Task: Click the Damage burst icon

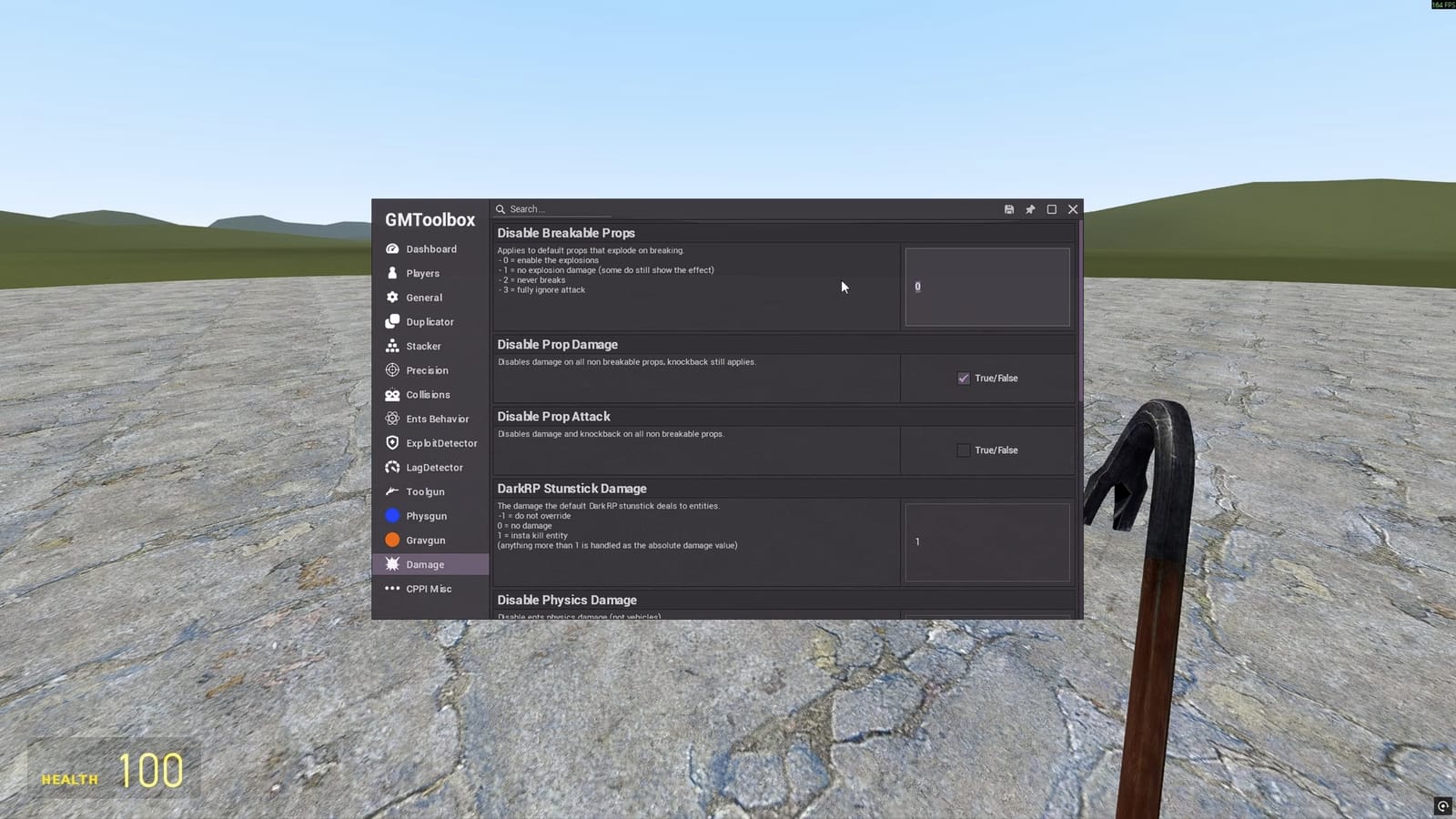Action: [x=392, y=564]
